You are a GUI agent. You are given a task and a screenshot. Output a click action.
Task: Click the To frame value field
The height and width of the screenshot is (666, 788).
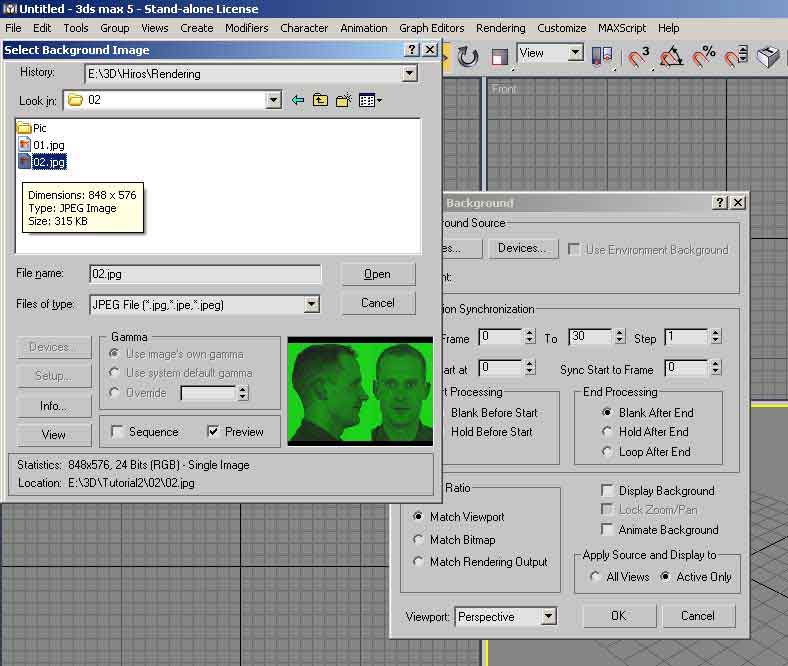tap(591, 336)
